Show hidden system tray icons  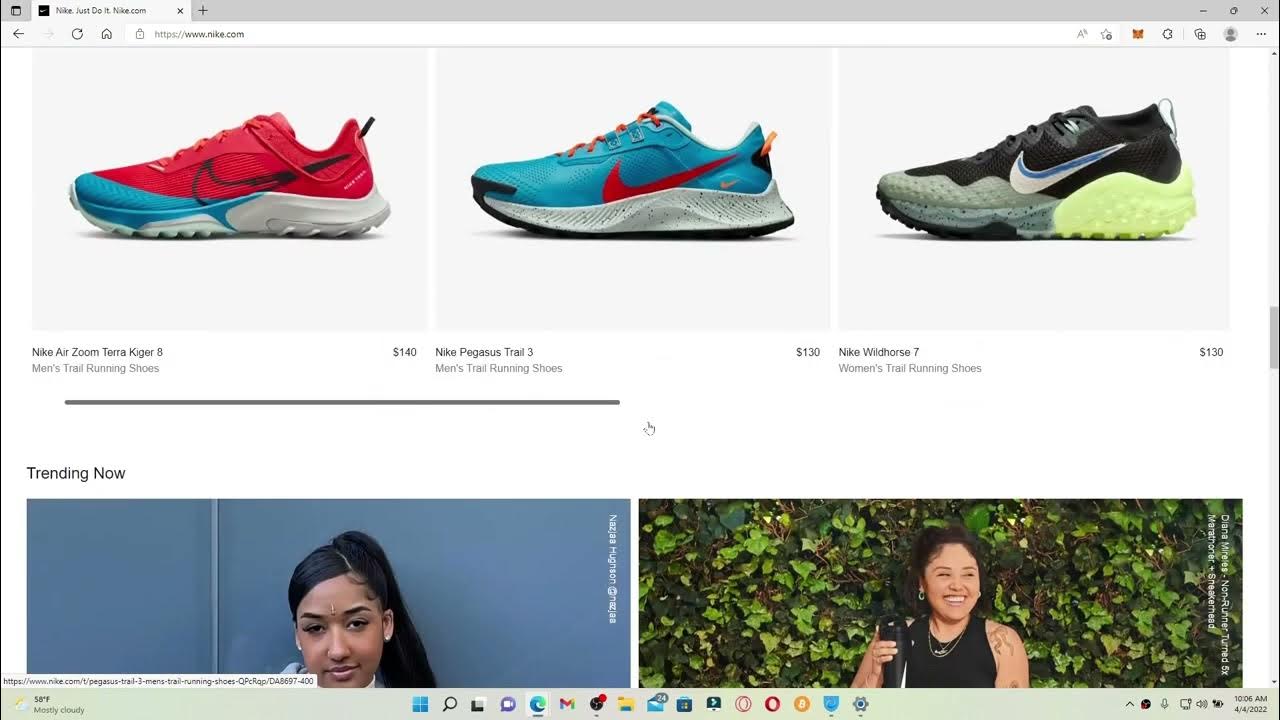point(1130,704)
